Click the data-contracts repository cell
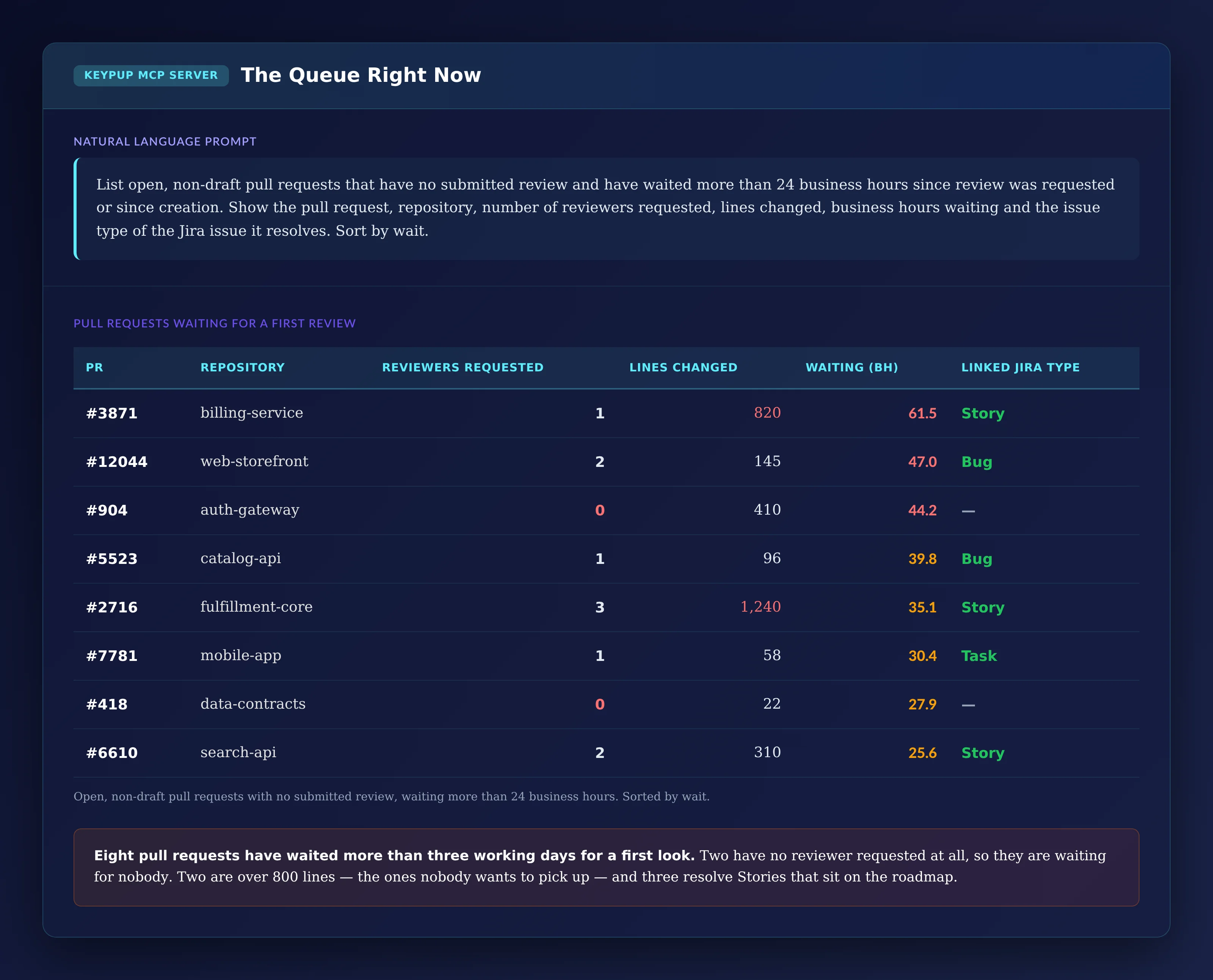The height and width of the screenshot is (980, 1213). [253, 704]
